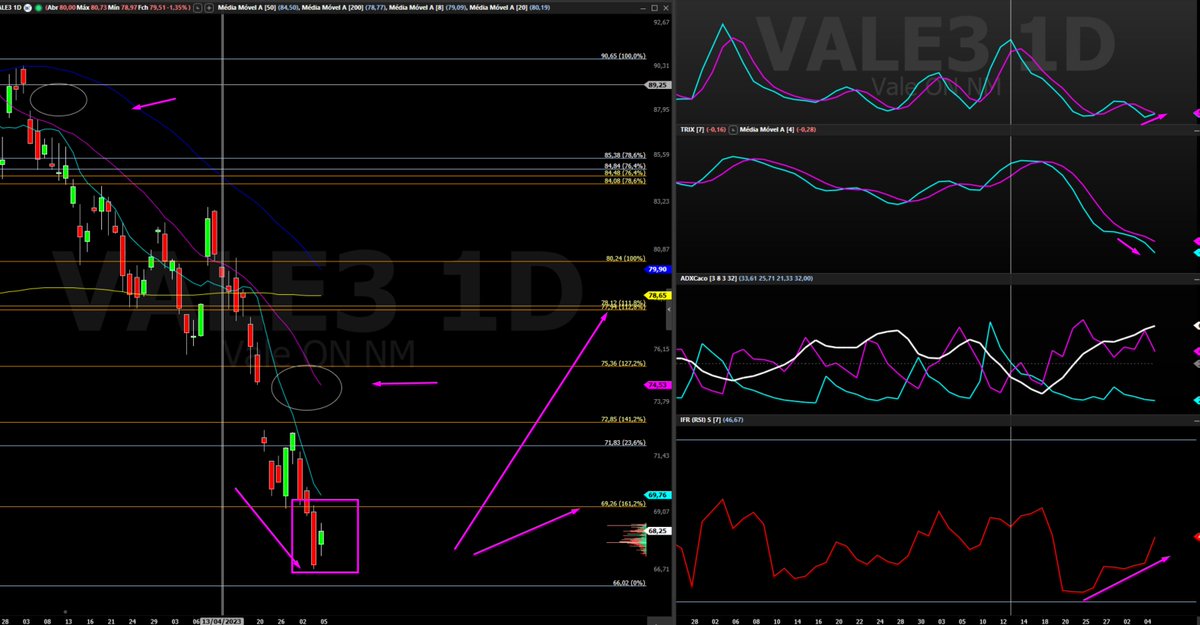Click the 72,85 (141,2%) Fibonacci level label

click(x=622, y=421)
